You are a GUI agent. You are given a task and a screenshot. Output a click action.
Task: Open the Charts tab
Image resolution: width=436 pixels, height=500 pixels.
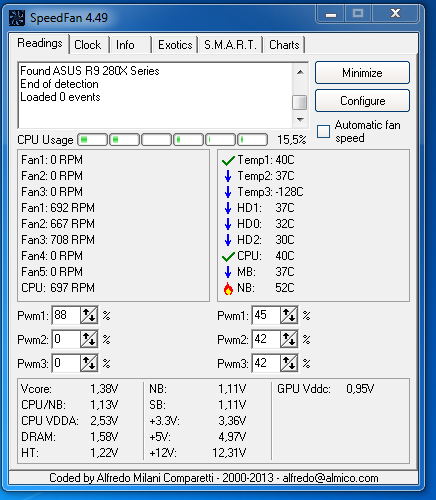(x=284, y=45)
